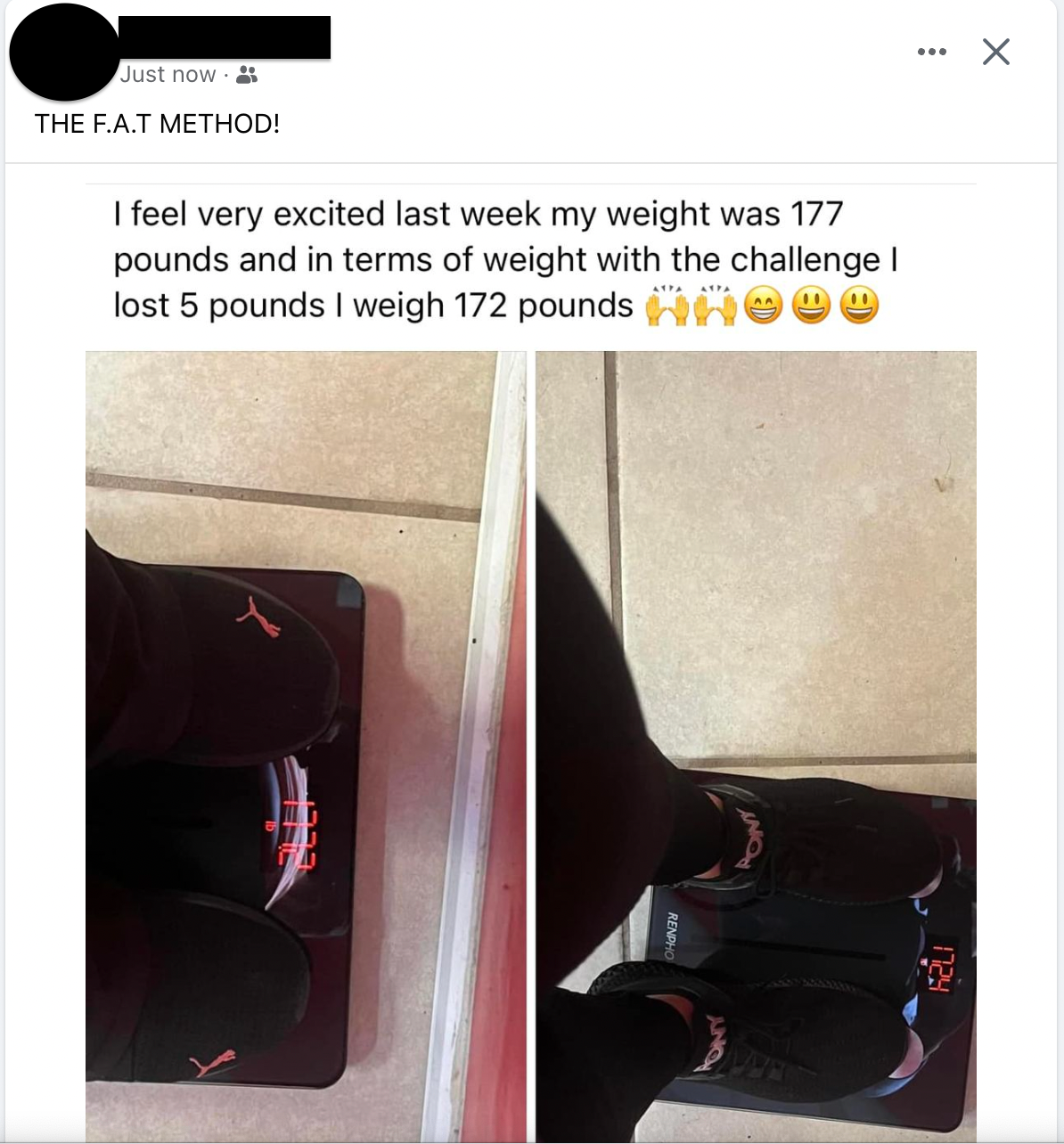Click the second raised hands emoji
1064x1144 pixels.
[x=716, y=306]
